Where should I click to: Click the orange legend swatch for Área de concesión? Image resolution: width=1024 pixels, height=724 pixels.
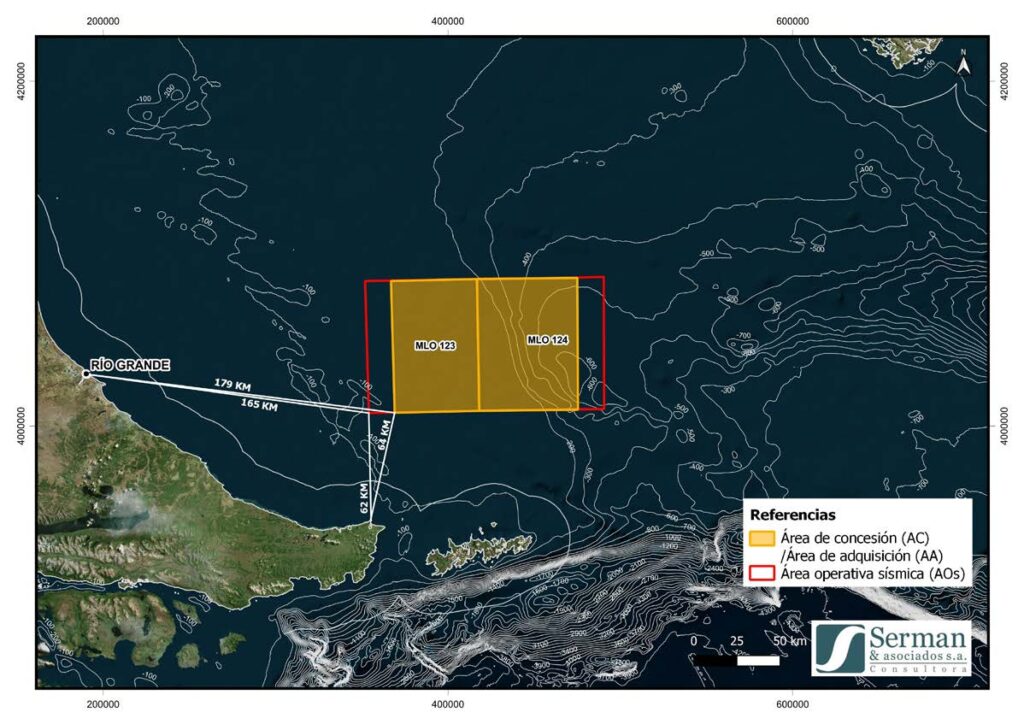(x=763, y=538)
